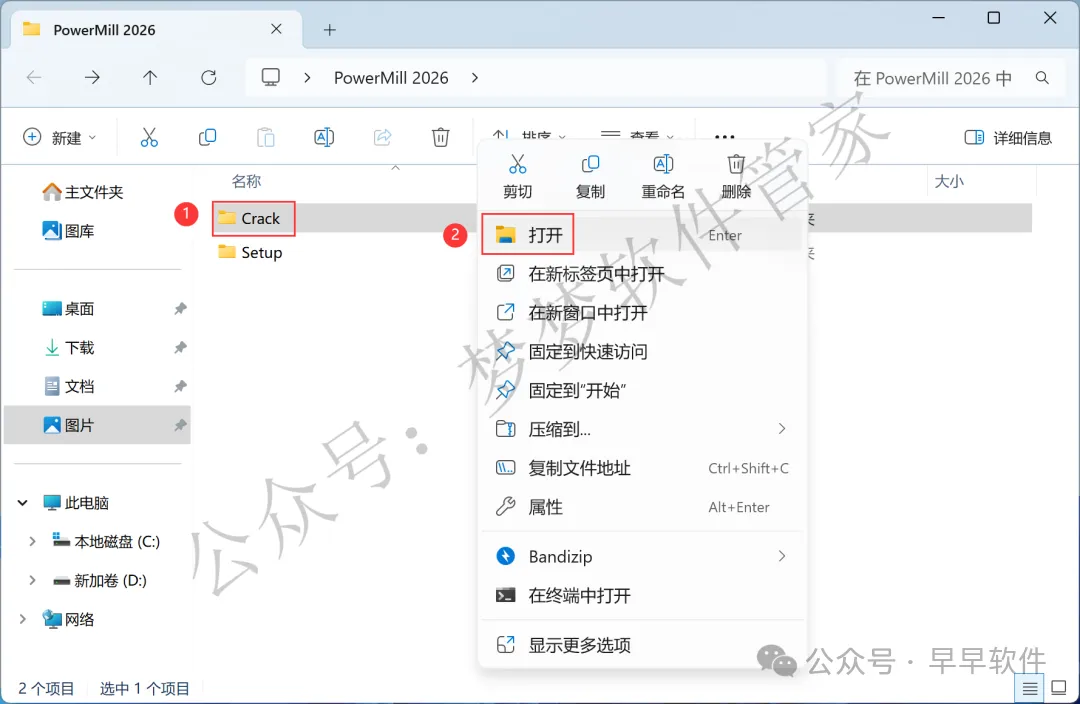Open Documents (文档) in sidebar
This screenshot has width=1080, height=704.
[x=68, y=386]
